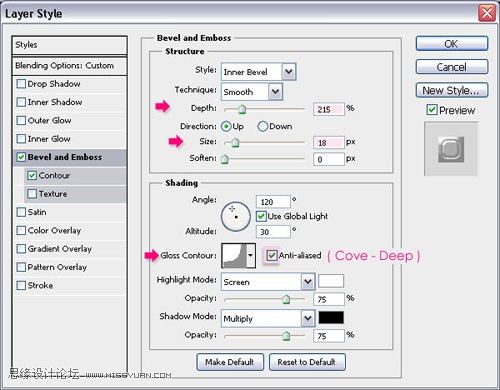Click the Make Default button
The image size is (500, 390).
click(230, 362)
